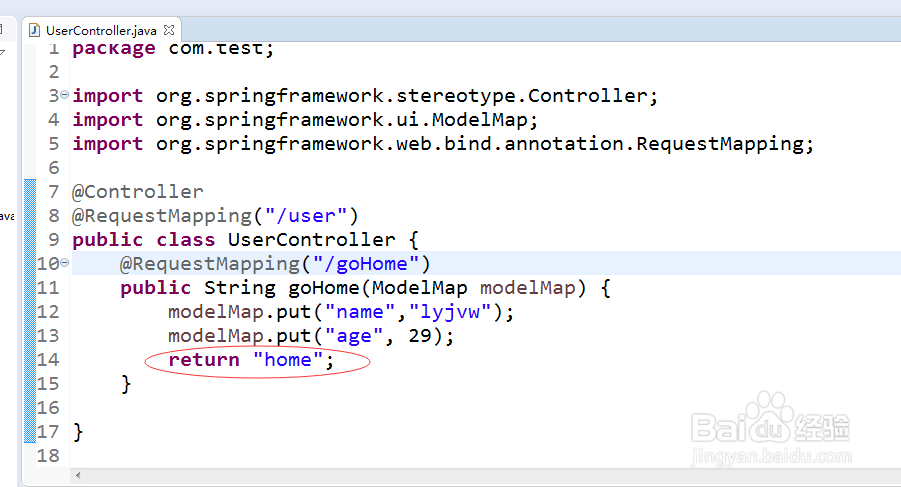Click line number 14 in the gutter
This screenshot has width=901, height=487.
(x=48, y=360)
